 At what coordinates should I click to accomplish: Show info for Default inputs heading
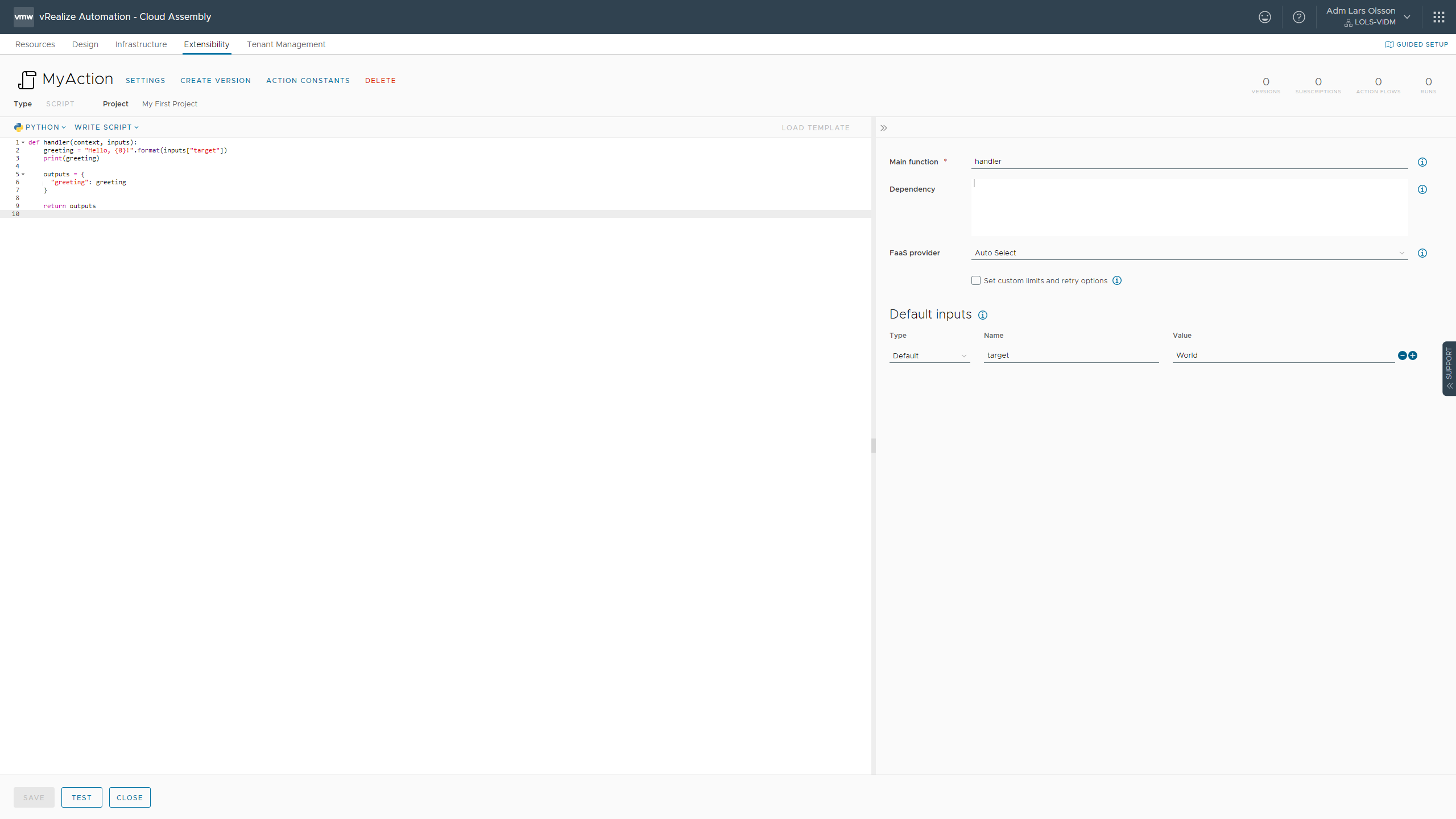pos(983,315)
